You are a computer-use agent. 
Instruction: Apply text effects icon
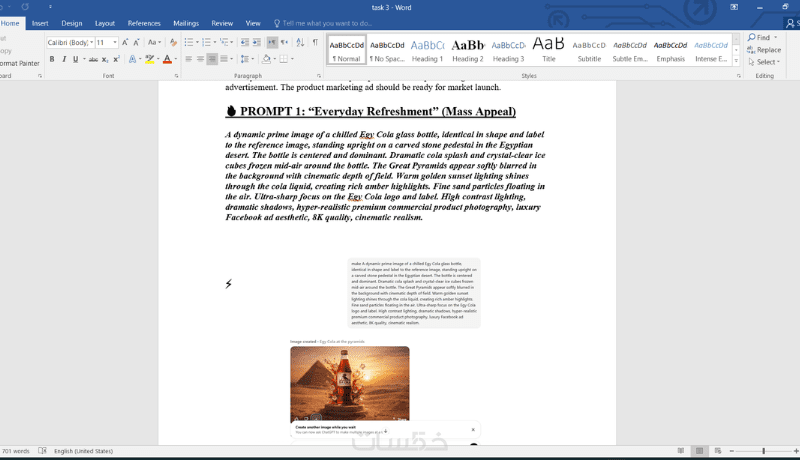point(132,59)
